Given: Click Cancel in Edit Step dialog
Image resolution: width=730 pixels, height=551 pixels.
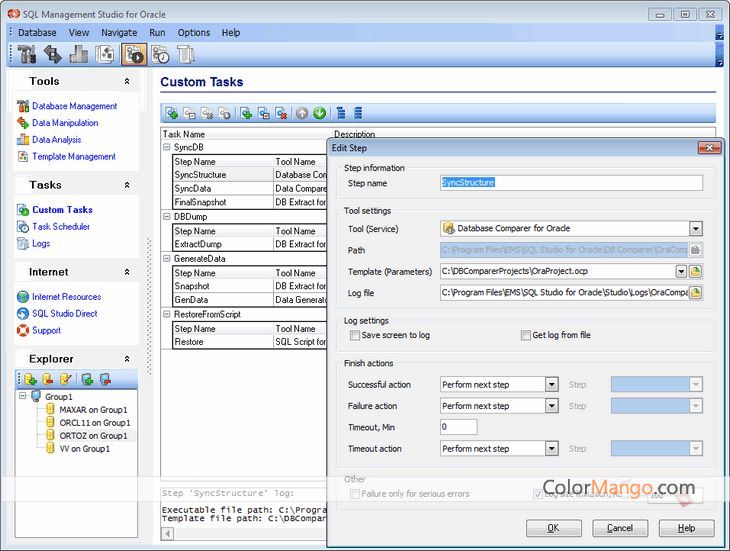Looking at the screenshot, I should tap(620, 528).
